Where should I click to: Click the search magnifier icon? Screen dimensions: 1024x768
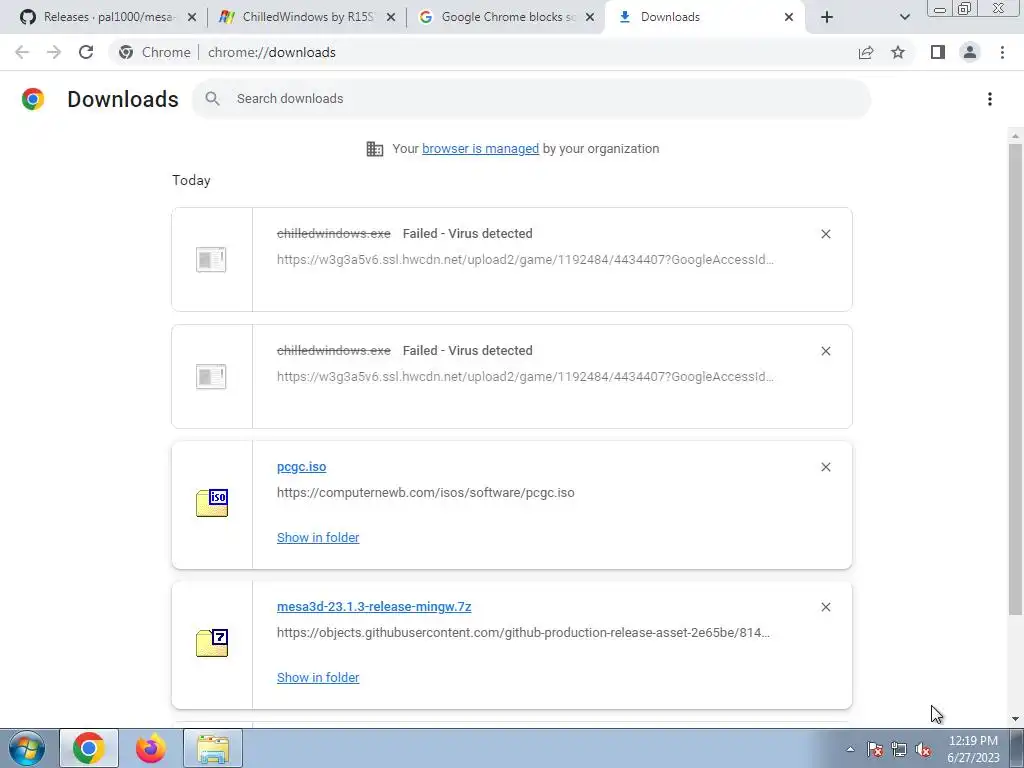(x=212, y=99)
